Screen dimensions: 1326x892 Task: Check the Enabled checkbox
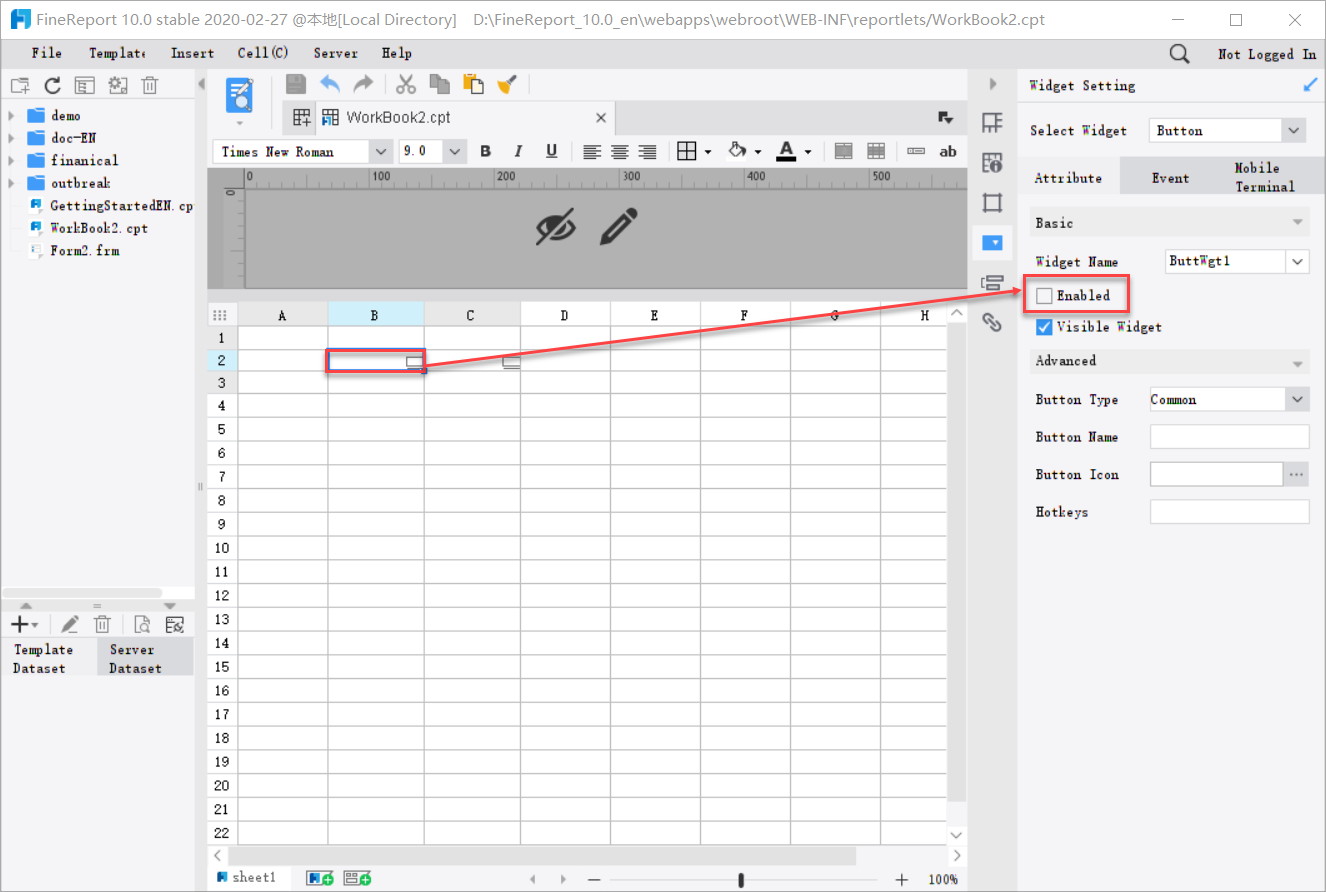[x=1045, y=296]
